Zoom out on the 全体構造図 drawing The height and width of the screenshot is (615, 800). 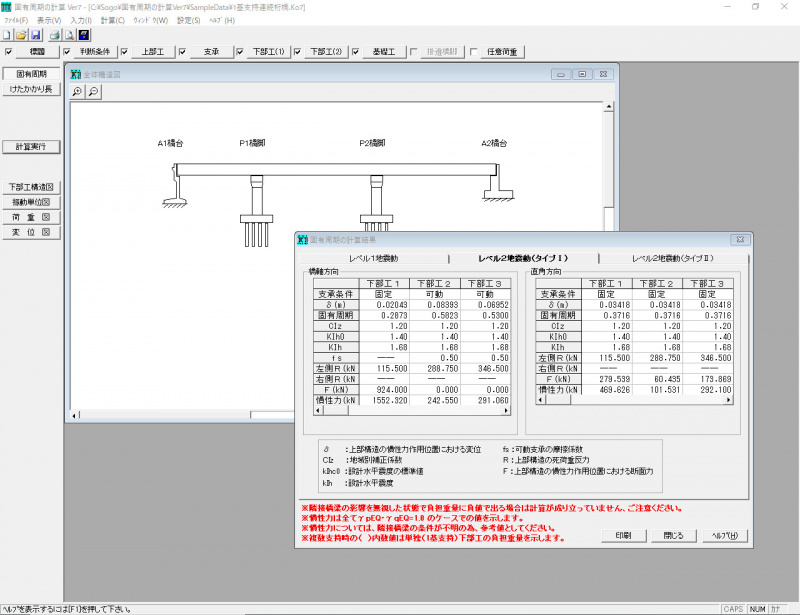point(93,91)
